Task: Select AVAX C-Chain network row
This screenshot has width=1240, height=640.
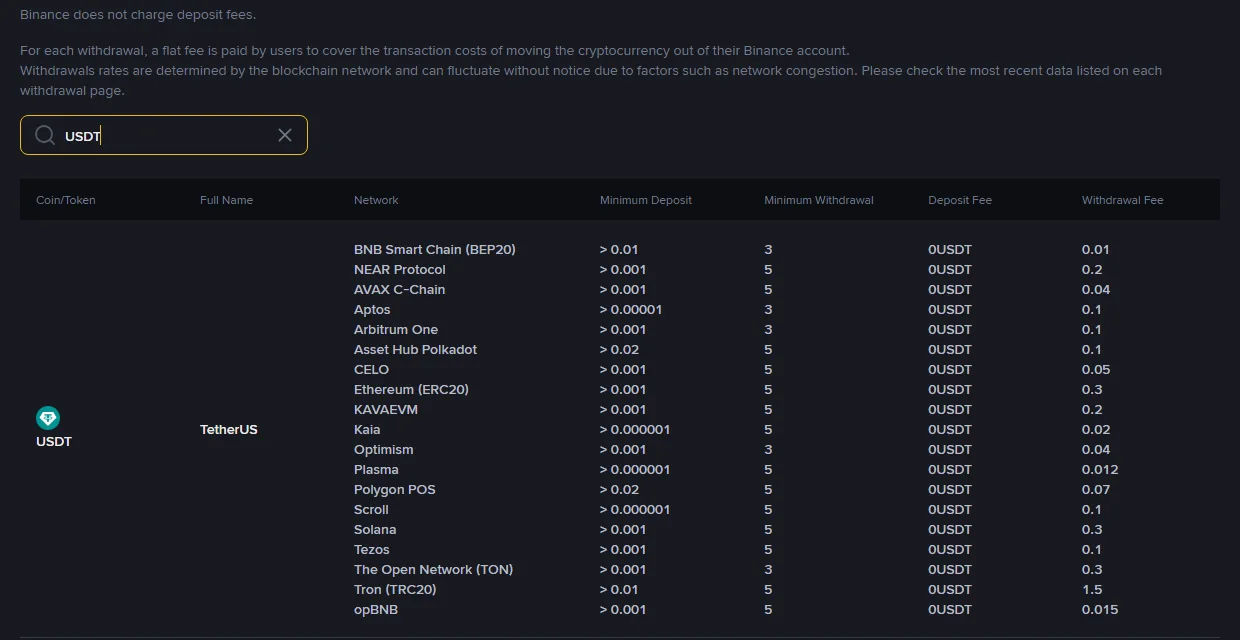Action: point(400,289)
